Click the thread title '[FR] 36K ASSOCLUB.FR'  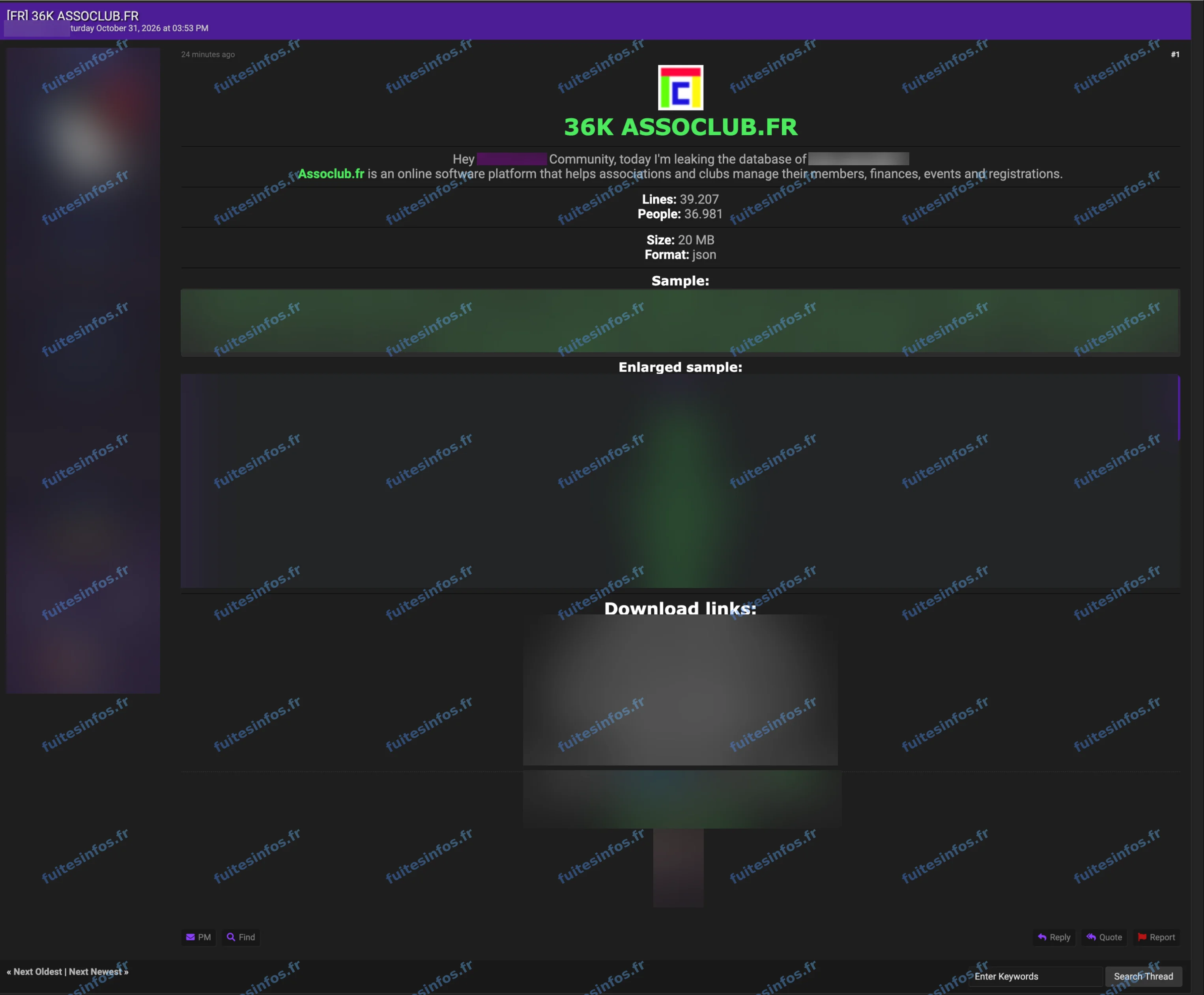[x=73, y=15]
